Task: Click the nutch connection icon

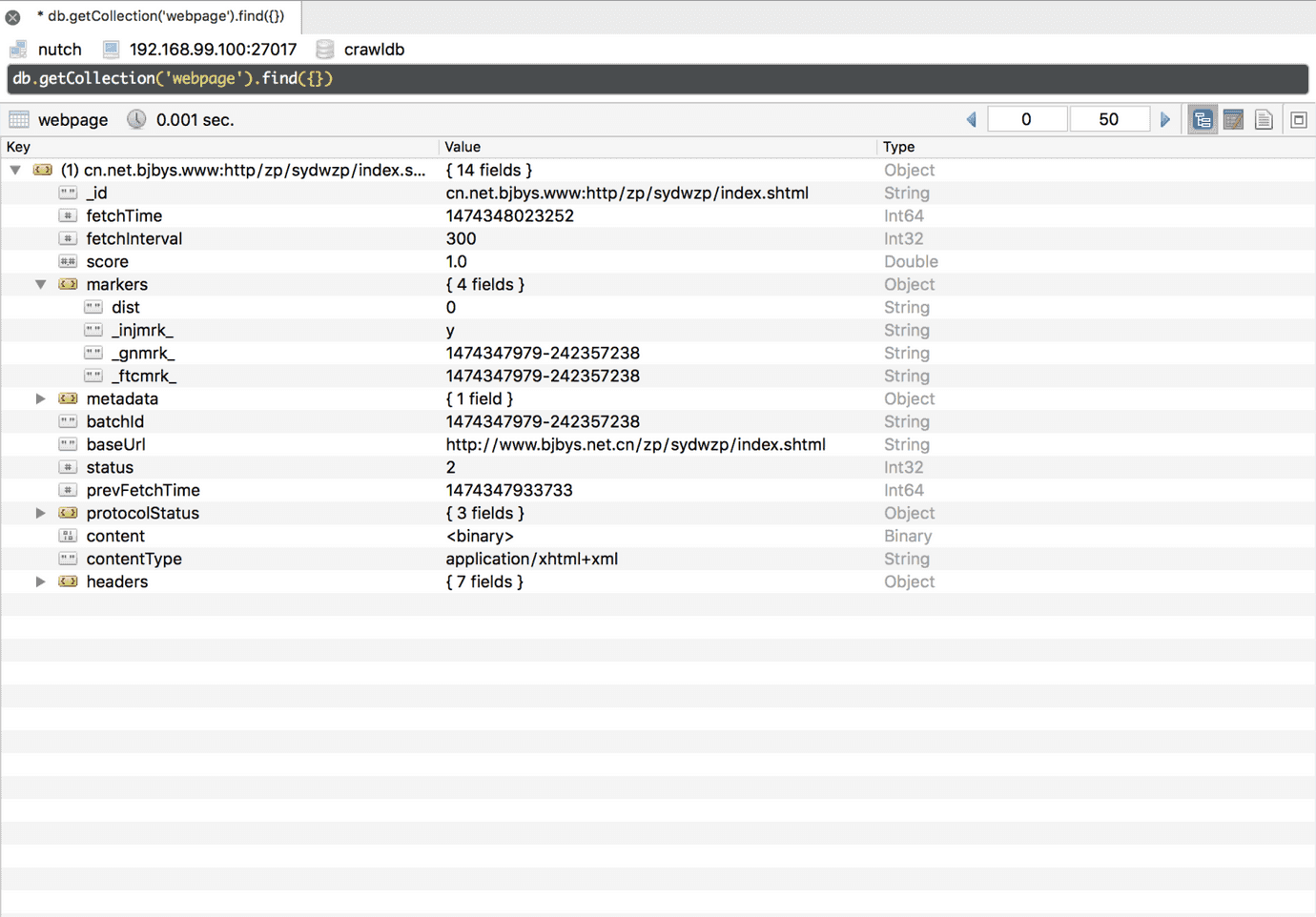Action: [18, 50]
